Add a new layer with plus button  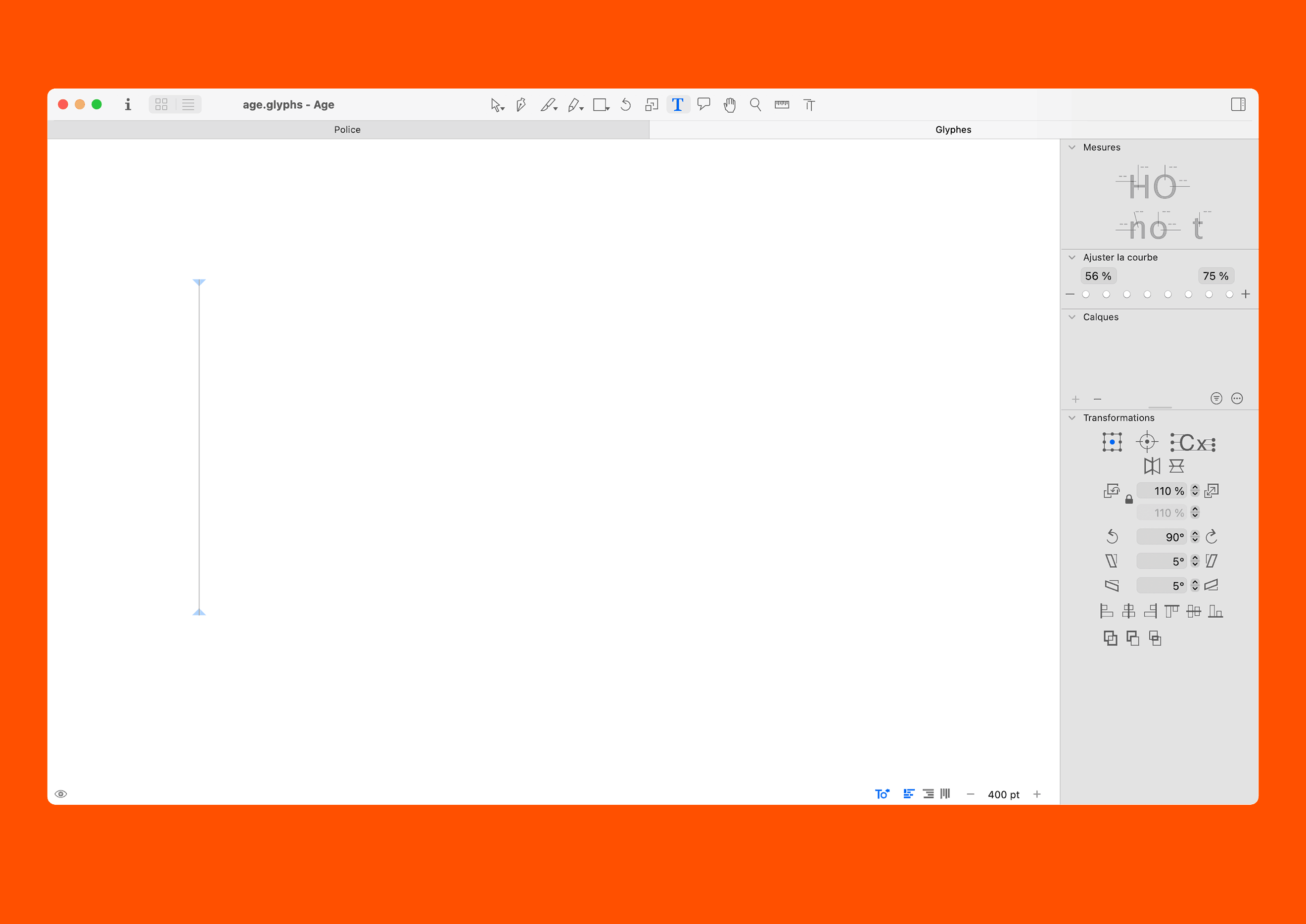[x=1075, y=399]
